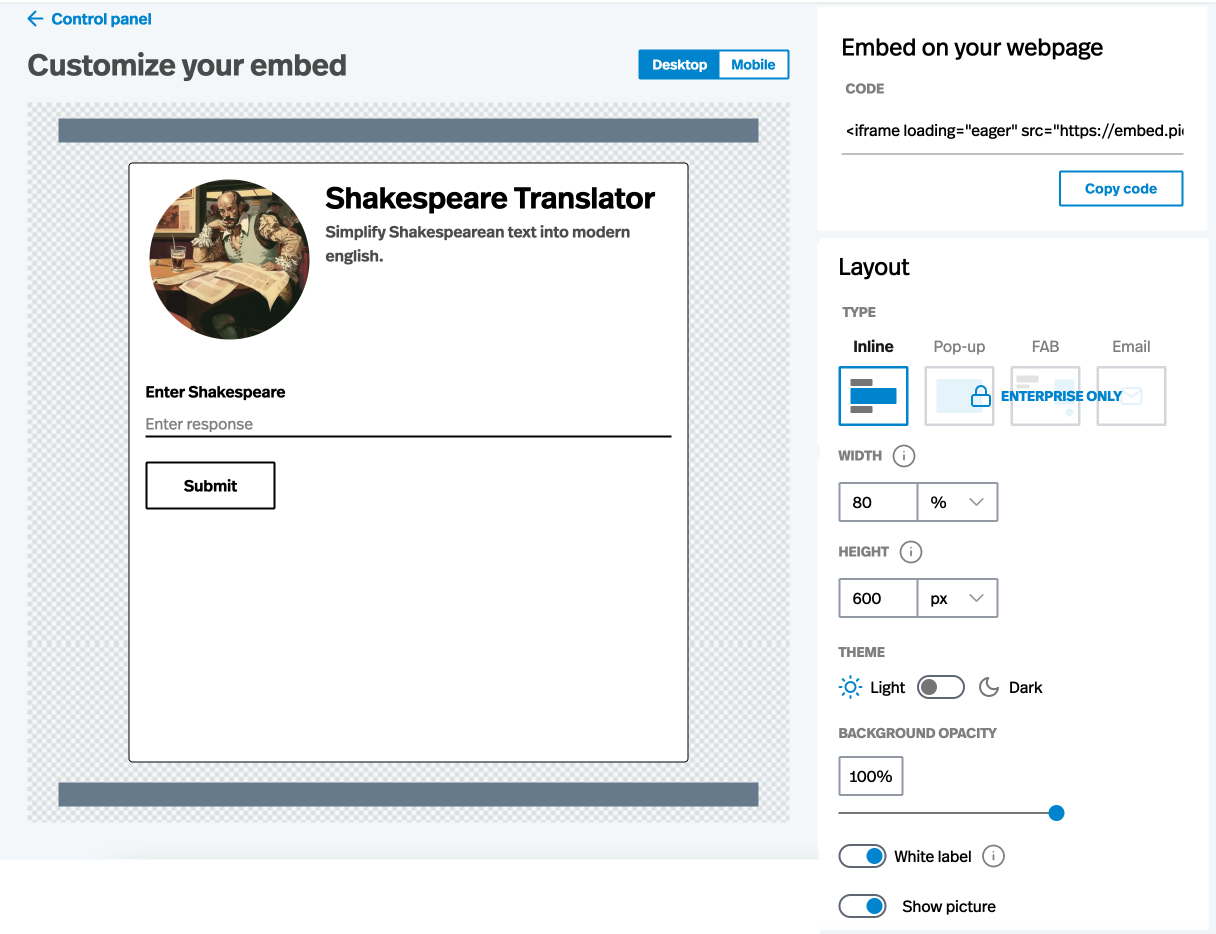Click the Height info icon
The width and height of the screenshot is (1216, 934).
910,552
